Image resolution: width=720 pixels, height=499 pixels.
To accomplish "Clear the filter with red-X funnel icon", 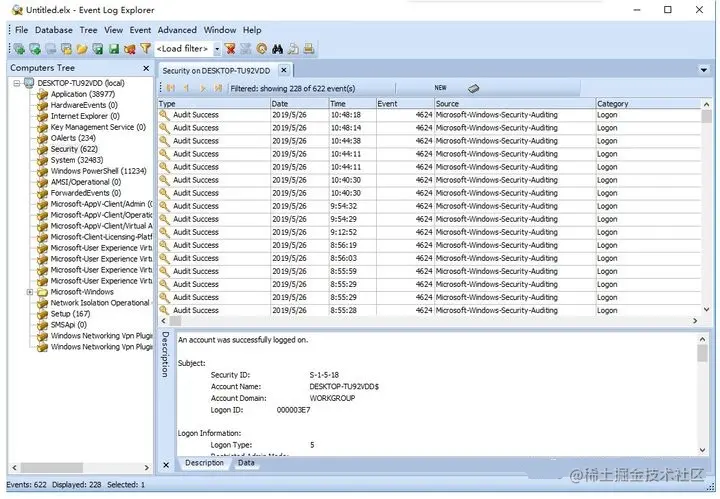I will 231,48.
